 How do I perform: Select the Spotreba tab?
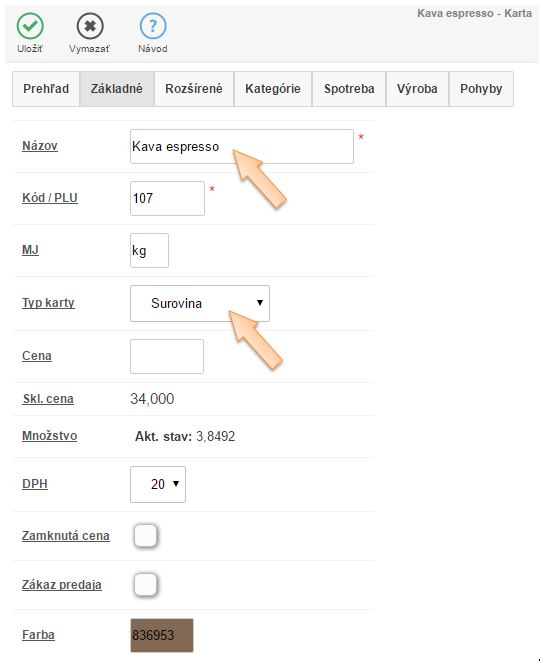pos(349,89)
